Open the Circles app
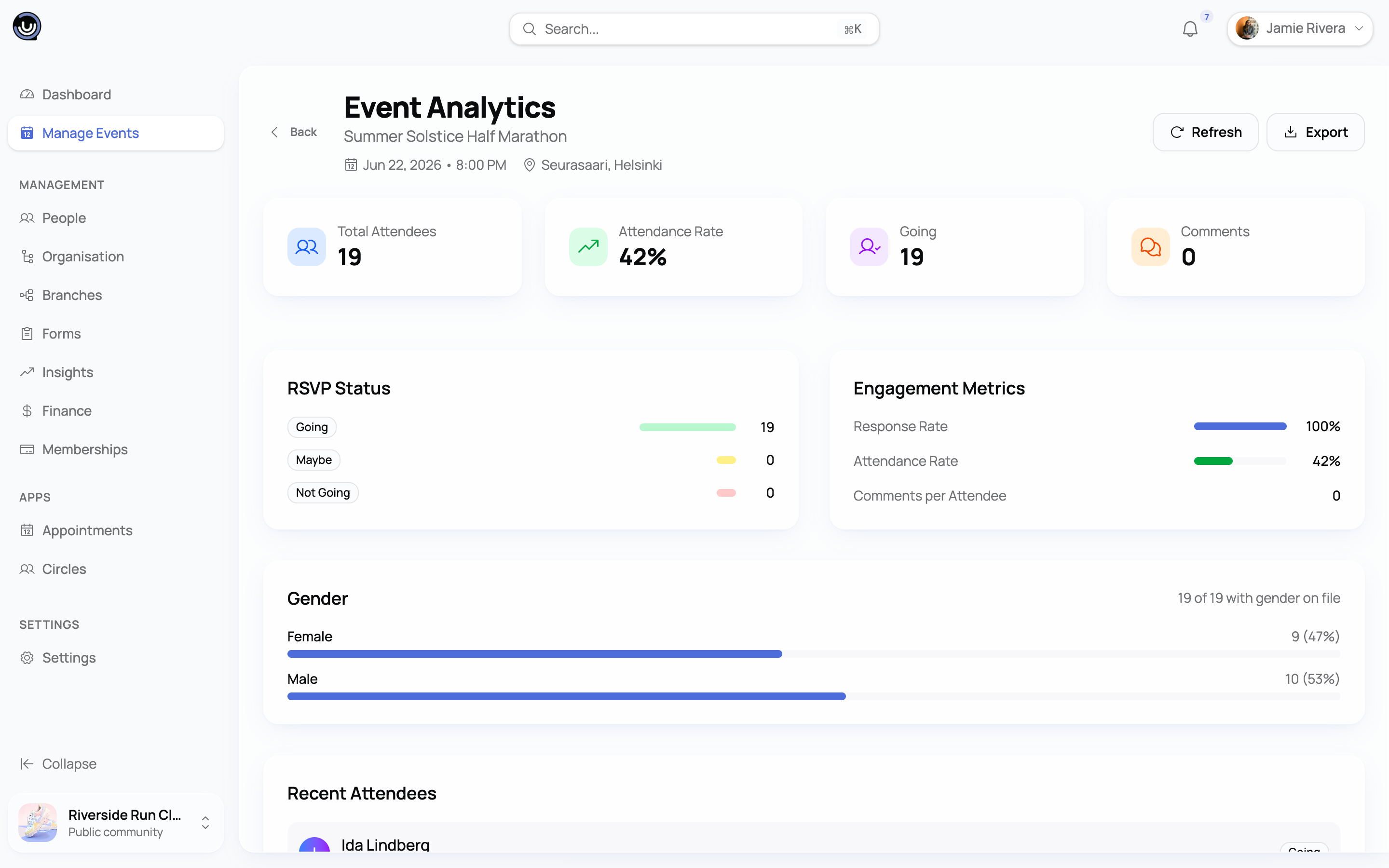Image resolution: width=1389 pixels, height=868 pixels. (115, 569)
